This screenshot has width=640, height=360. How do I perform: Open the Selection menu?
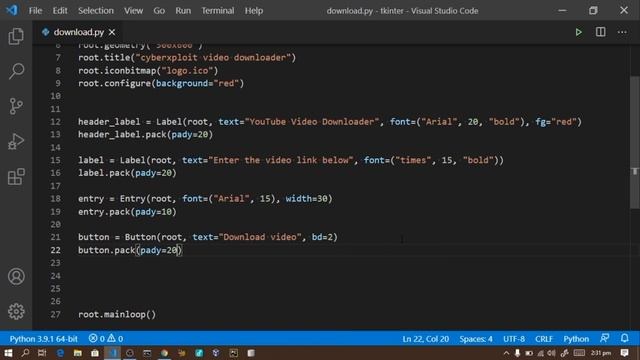tap(96, 11)
